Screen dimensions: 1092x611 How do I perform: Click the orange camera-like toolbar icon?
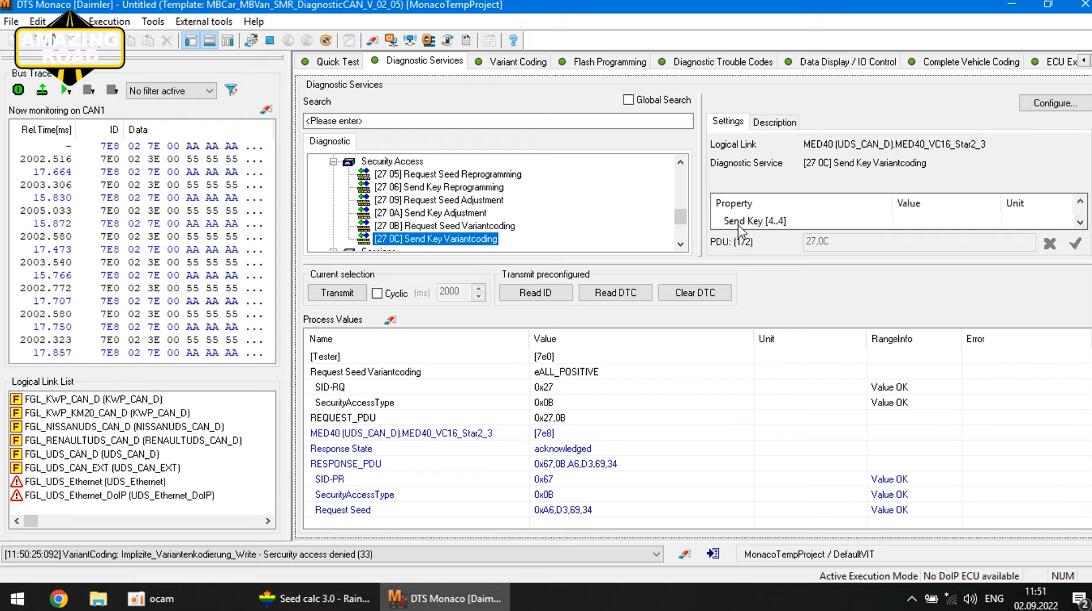click(x=428, y=40)
